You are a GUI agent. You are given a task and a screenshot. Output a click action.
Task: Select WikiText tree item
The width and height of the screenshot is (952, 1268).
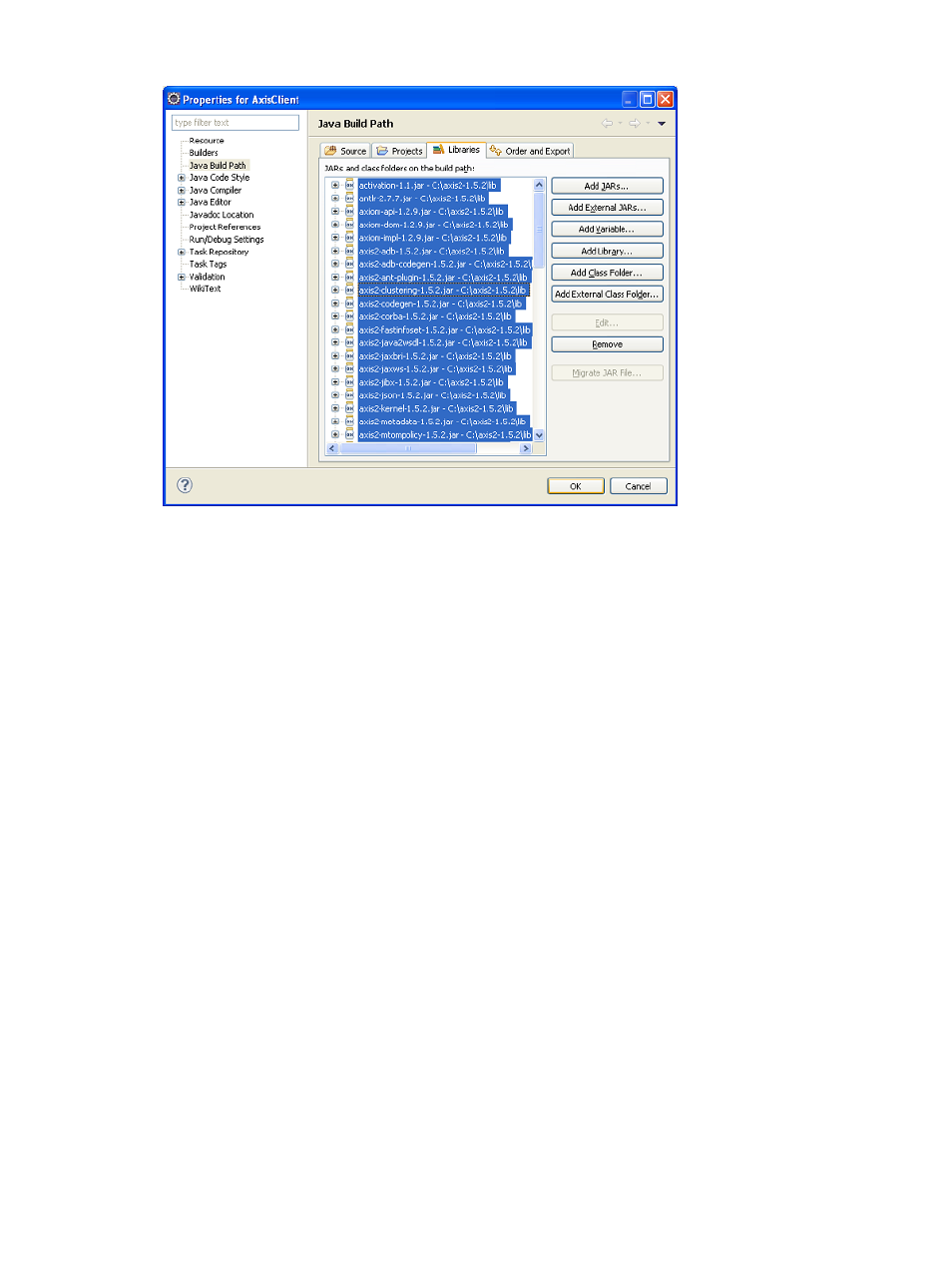coord(205,289)
